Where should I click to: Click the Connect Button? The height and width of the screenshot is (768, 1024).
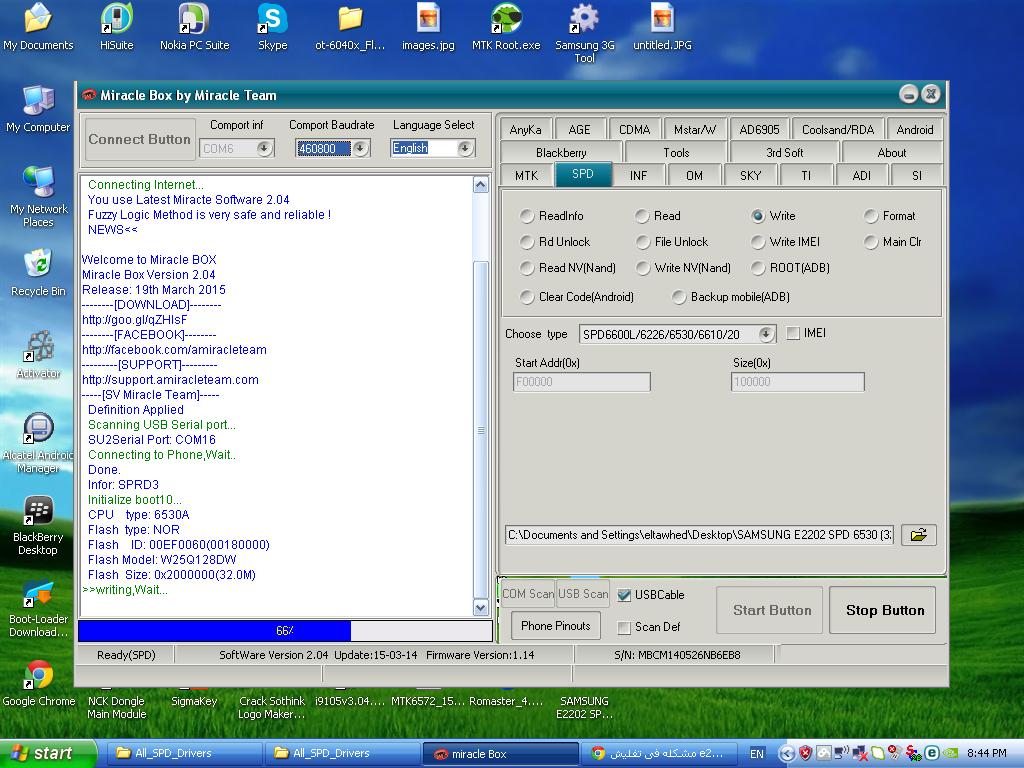coord(140,139)
